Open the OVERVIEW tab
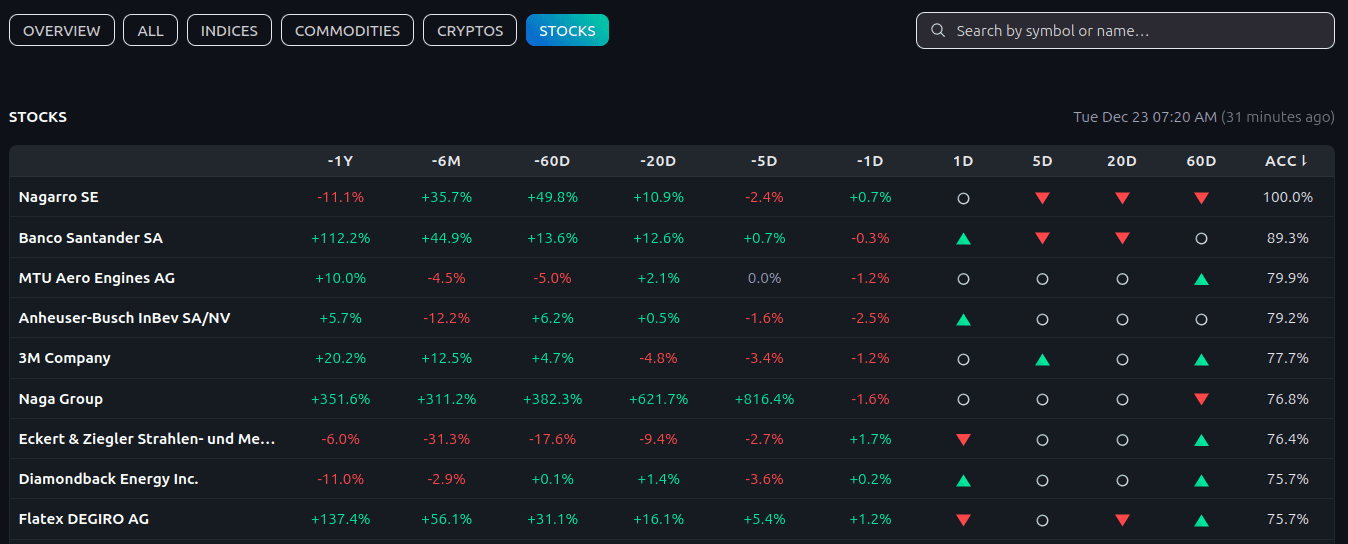Image resolution: width=1348 pixels, height=544 pixels. [62, 30]
